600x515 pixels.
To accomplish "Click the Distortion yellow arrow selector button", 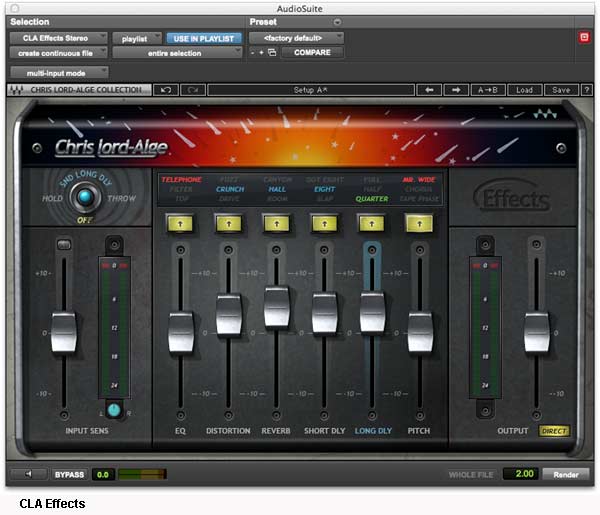I will tap(228, 223).
